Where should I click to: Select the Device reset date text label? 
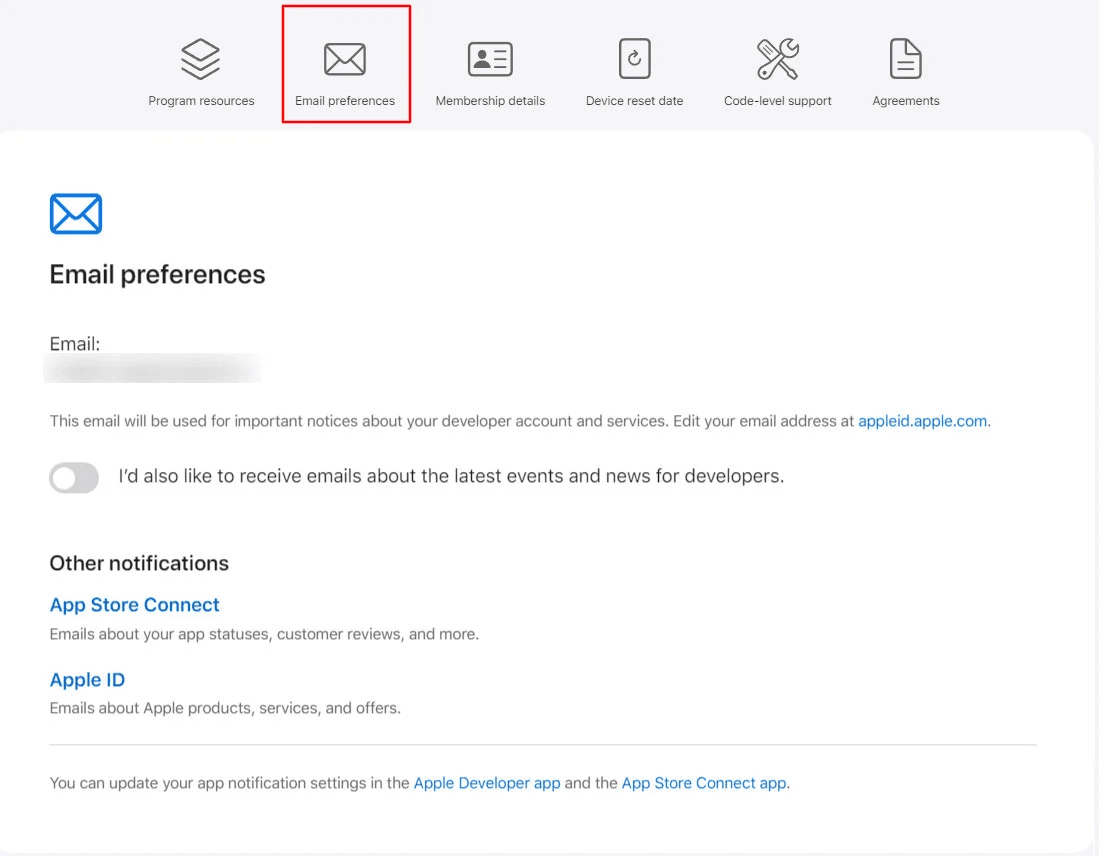[x=634, y=101]
